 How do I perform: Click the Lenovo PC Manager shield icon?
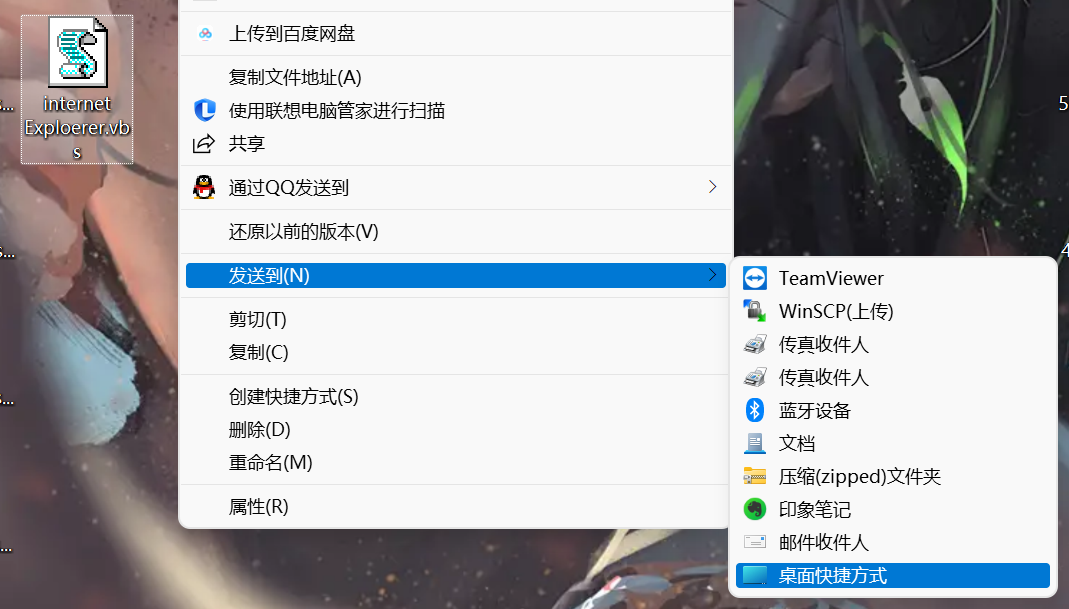click(204, 110)
